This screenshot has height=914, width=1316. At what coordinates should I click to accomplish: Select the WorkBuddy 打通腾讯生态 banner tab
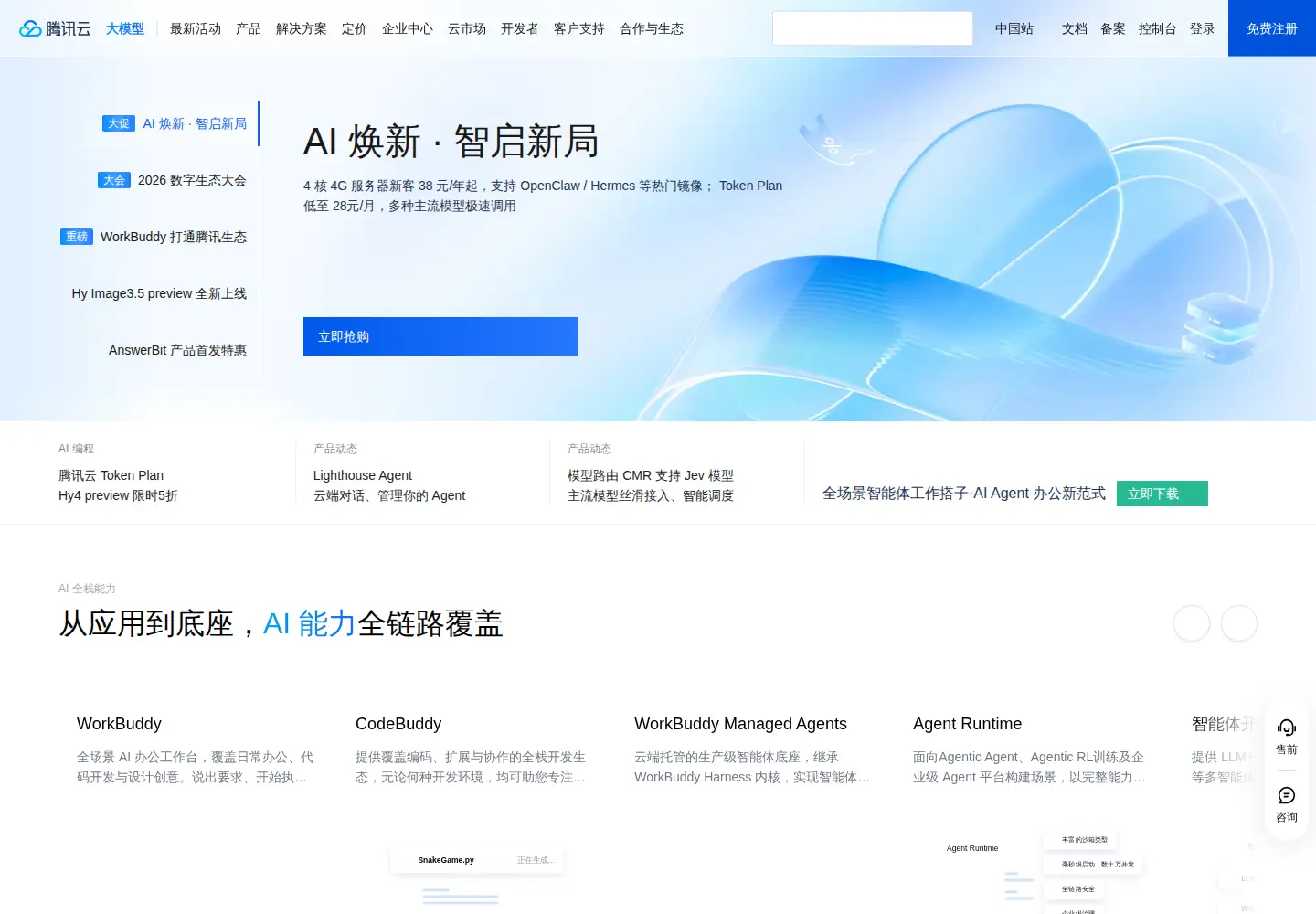pyautogui.click(x=154, y=237)
